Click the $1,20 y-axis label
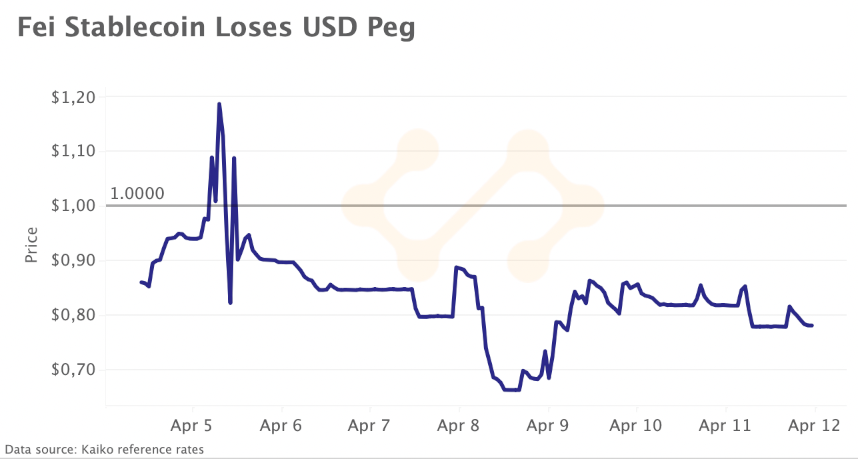This screenshot has height=459, width=858. [74, 97]
